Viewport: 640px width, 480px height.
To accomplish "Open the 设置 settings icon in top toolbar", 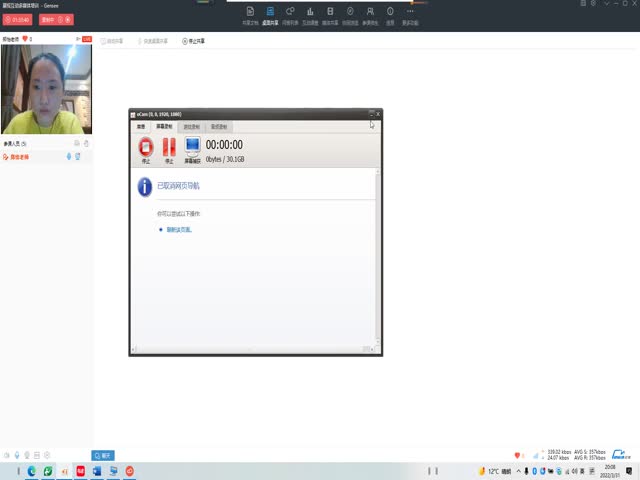I will 390,14.
